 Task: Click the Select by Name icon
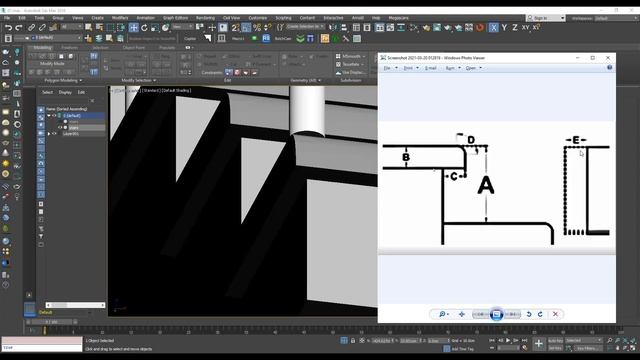point(99,28)
